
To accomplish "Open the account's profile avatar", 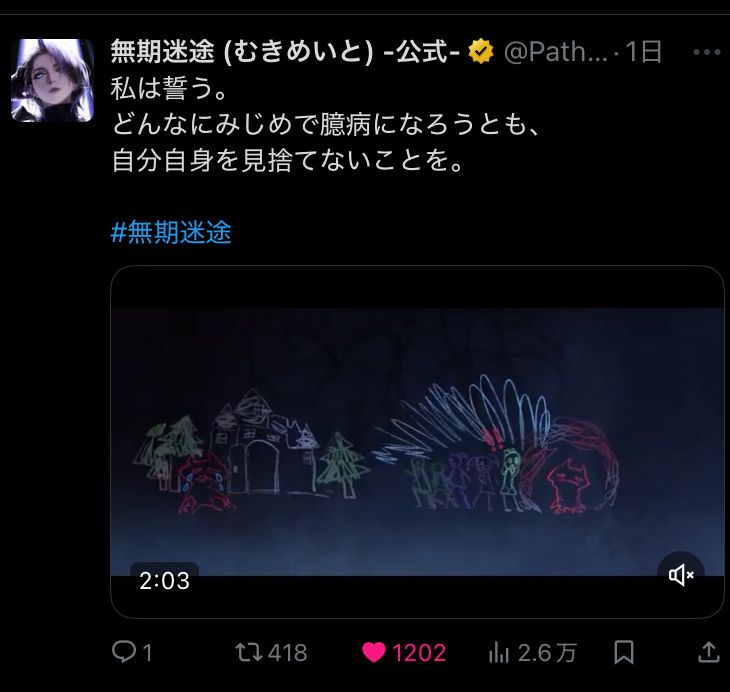I will 53,81.
